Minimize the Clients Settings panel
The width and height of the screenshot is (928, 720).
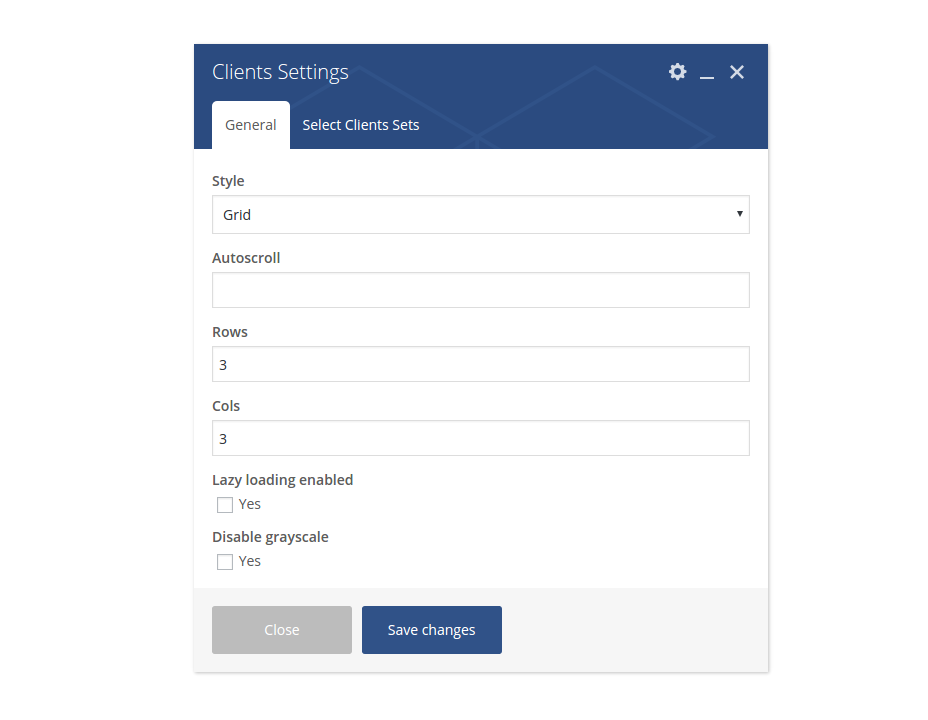pos(707,73)
